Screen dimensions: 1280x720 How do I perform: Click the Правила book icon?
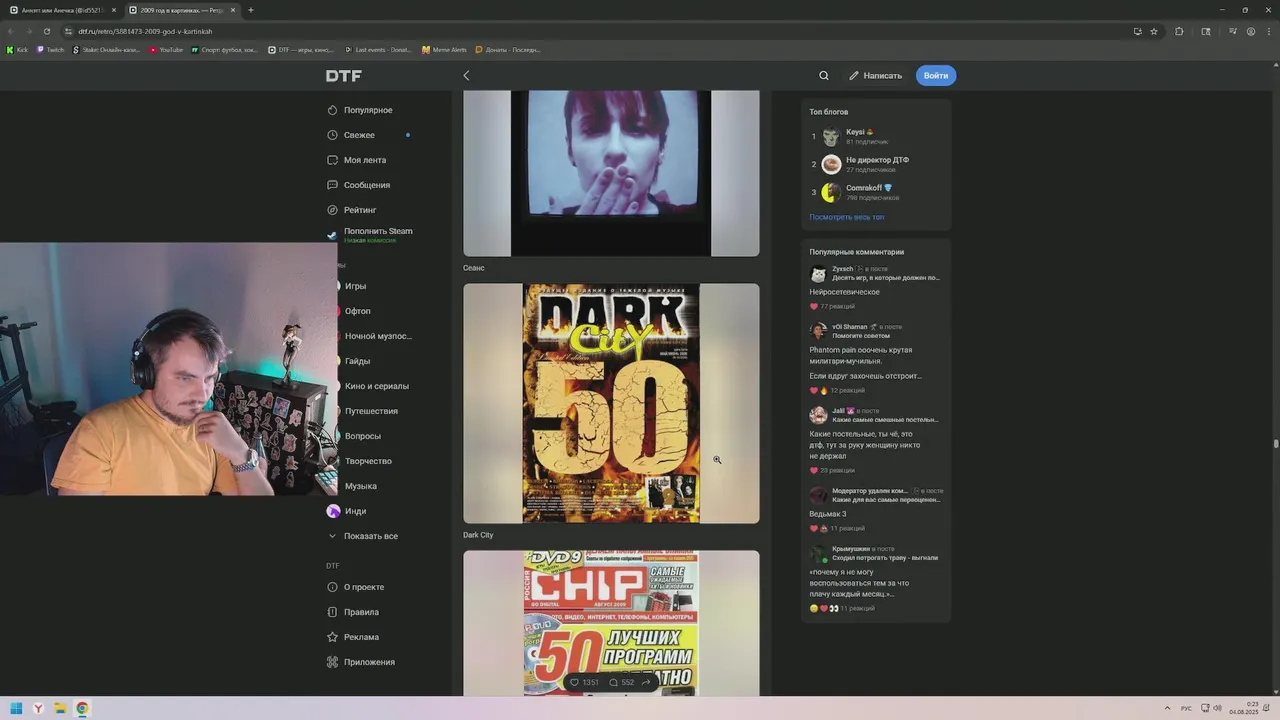[333, 612]
